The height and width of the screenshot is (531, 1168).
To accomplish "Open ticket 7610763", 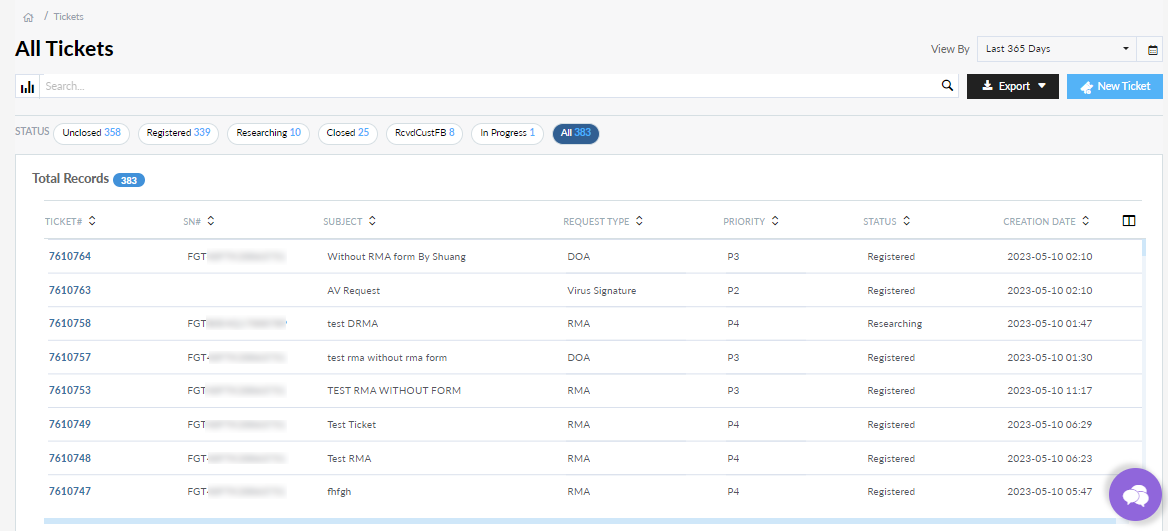I will pyautogui.click(x=69, y=290).
